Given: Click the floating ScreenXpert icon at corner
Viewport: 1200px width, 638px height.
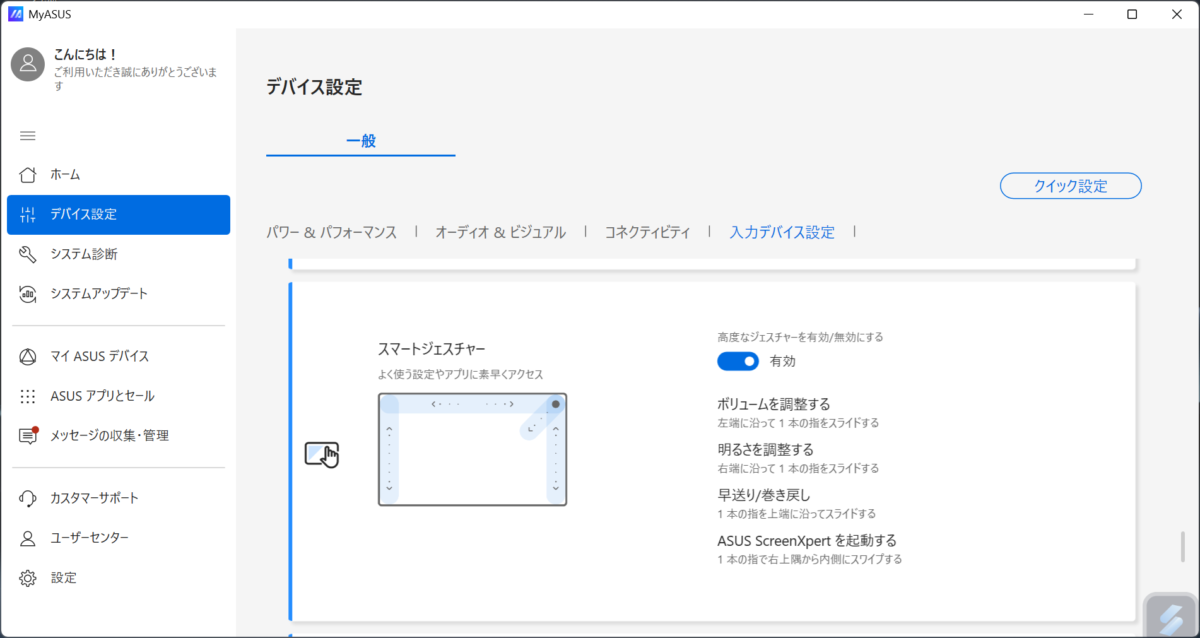Looking at the screenshot, I should tap(1170, 616).
